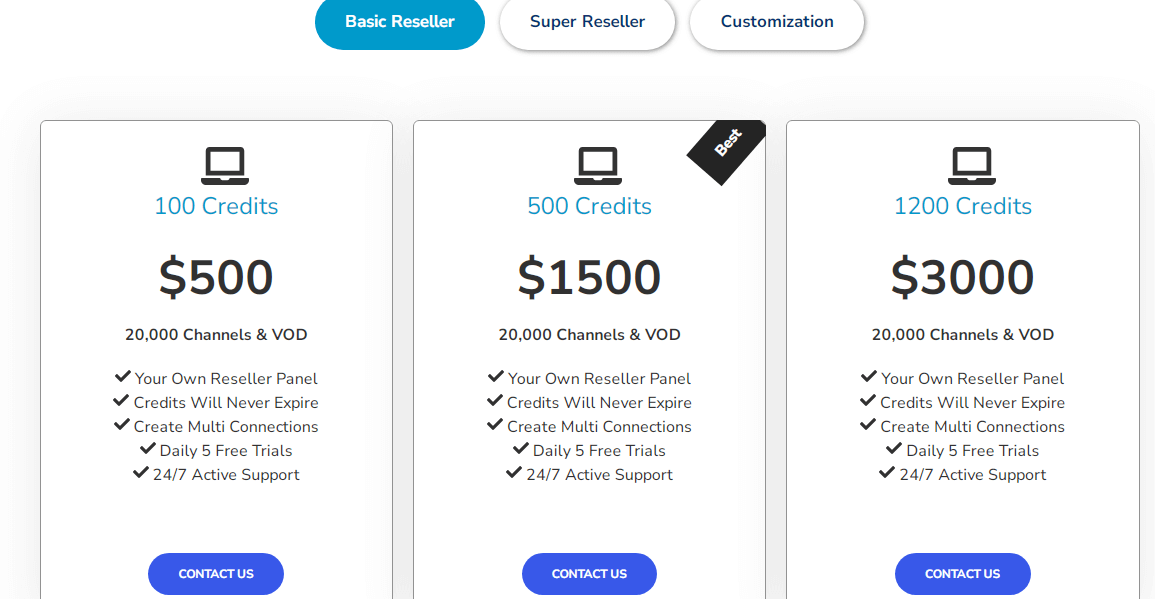
Task: Click the 500 Credits plan title
Action: coord(589,206)
